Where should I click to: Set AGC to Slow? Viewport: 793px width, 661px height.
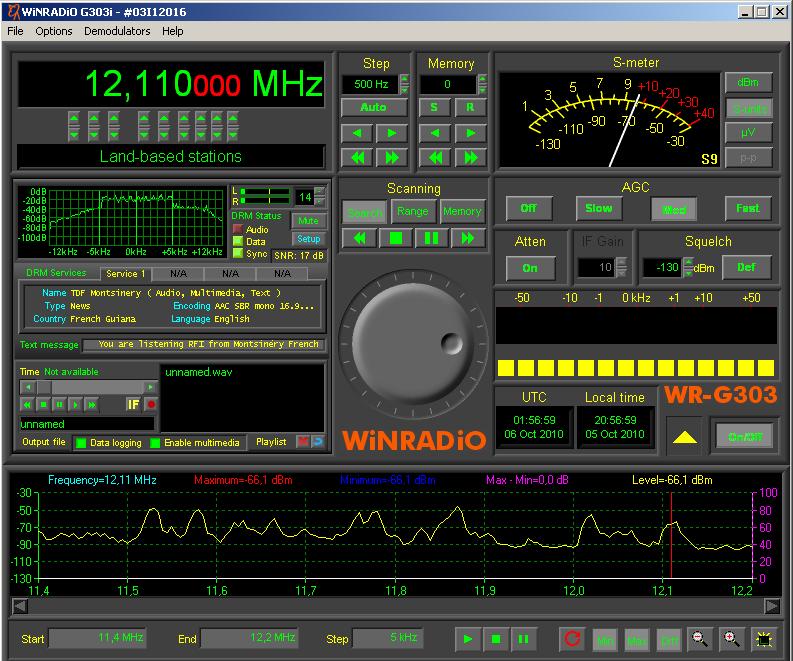point(599,208)
